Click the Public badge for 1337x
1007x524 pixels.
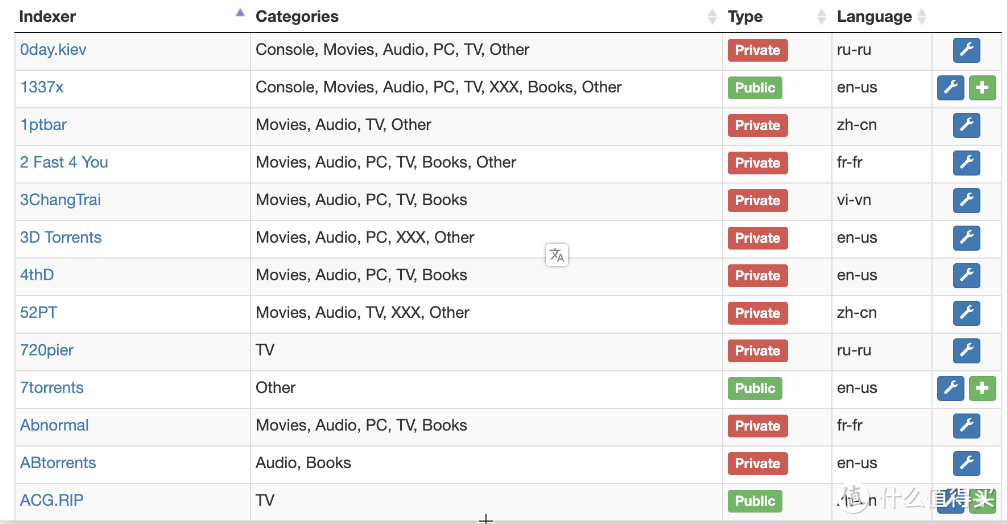click(x=754, y=88)
